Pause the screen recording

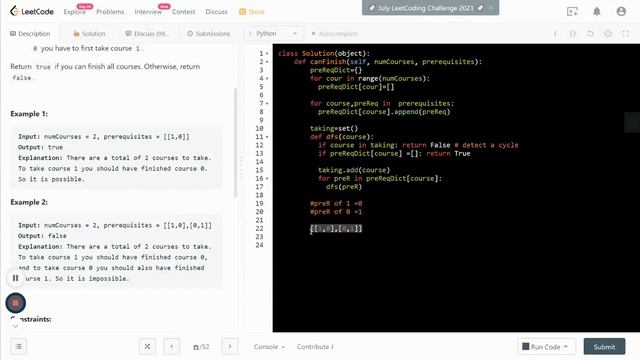click(16, 278)
